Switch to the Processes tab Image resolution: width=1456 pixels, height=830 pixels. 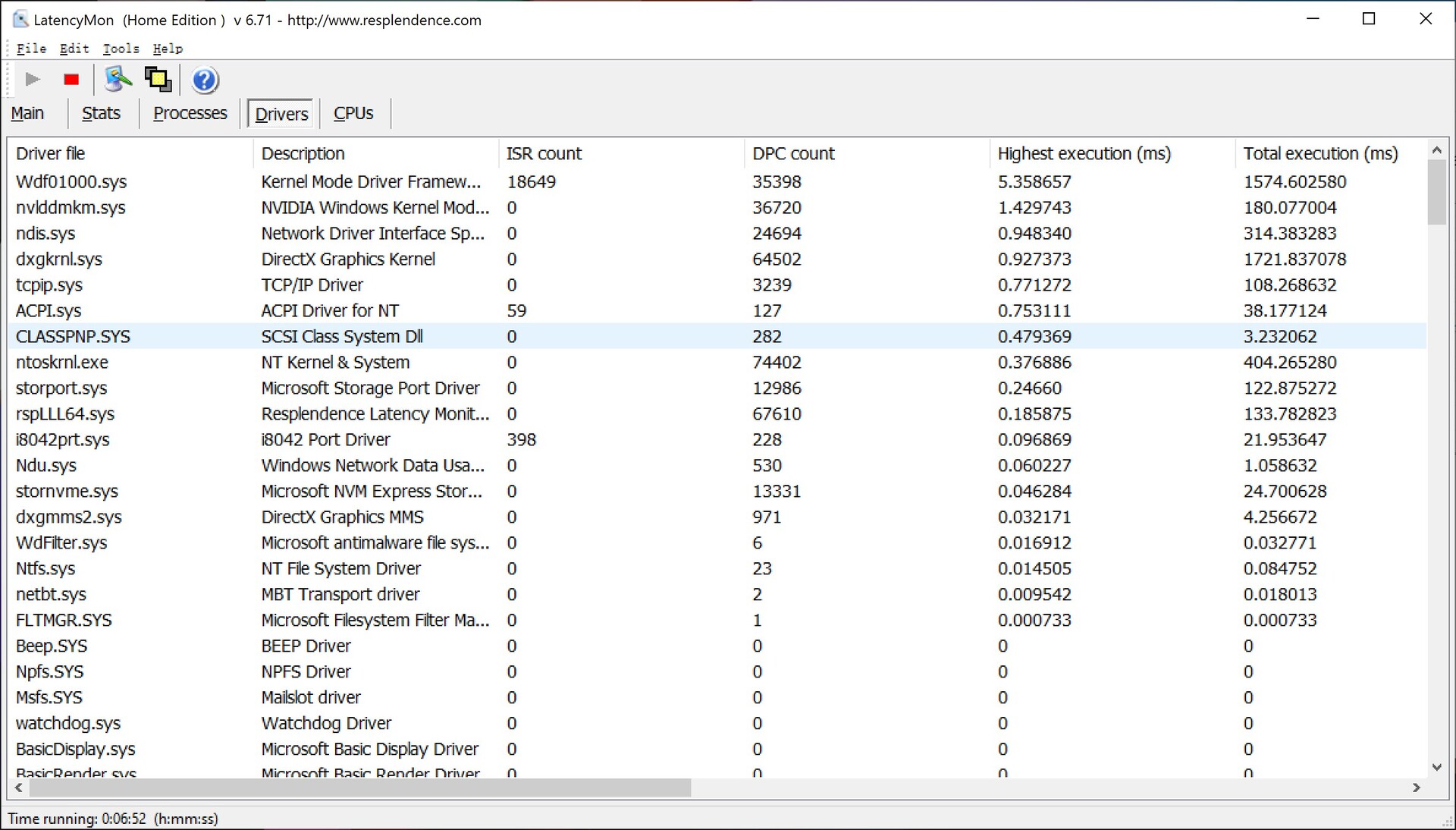point(190,114)
